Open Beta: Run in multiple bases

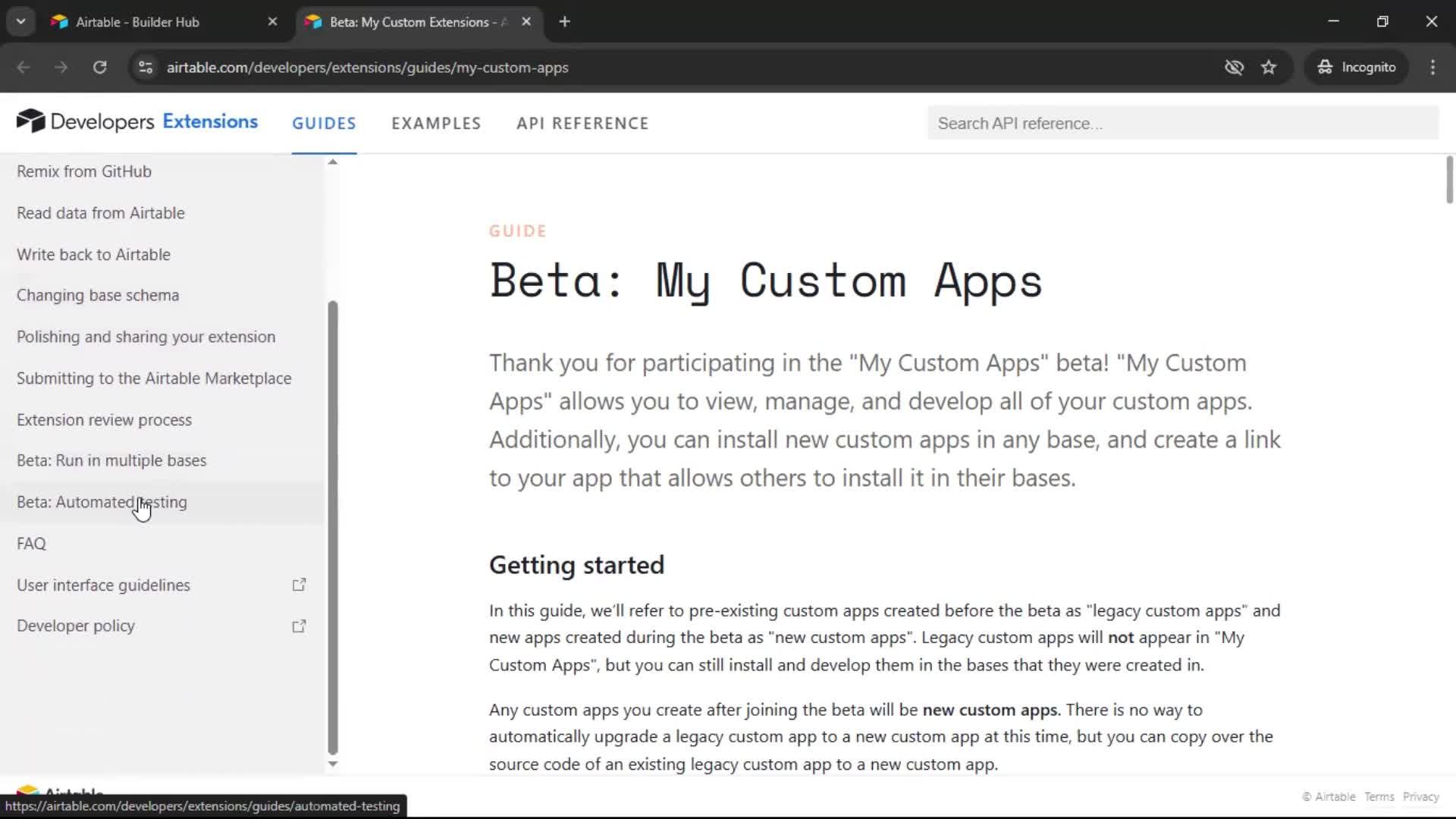click(111, 460)
